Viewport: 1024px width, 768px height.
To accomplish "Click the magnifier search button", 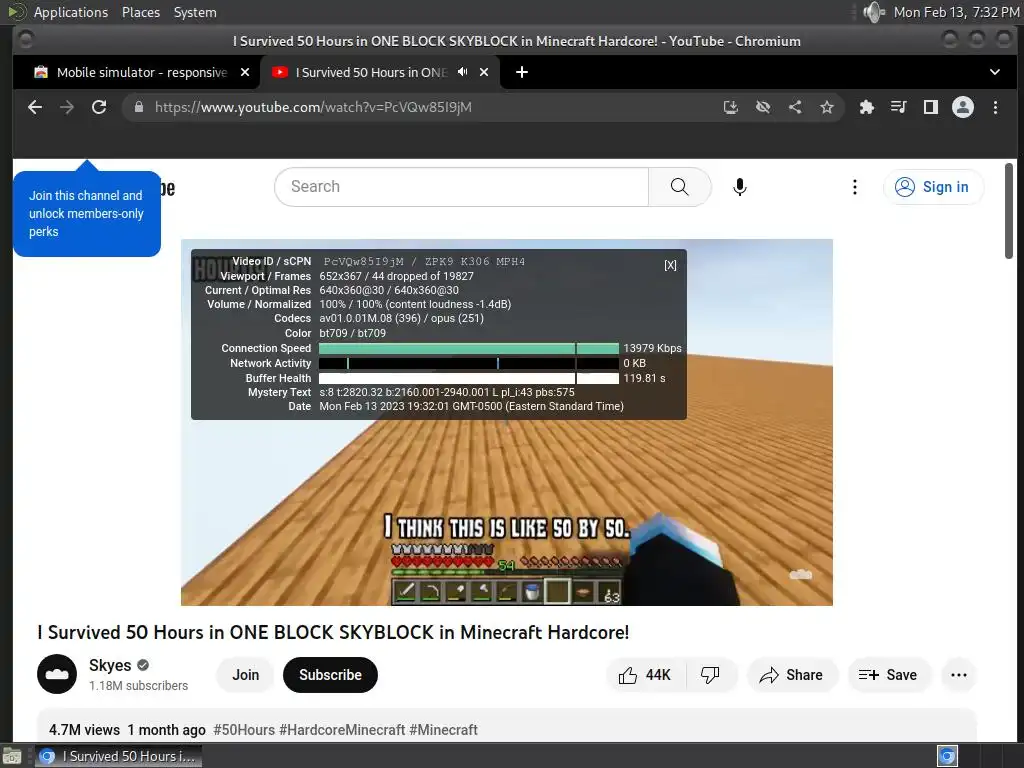I will click(x=679, y=187).
